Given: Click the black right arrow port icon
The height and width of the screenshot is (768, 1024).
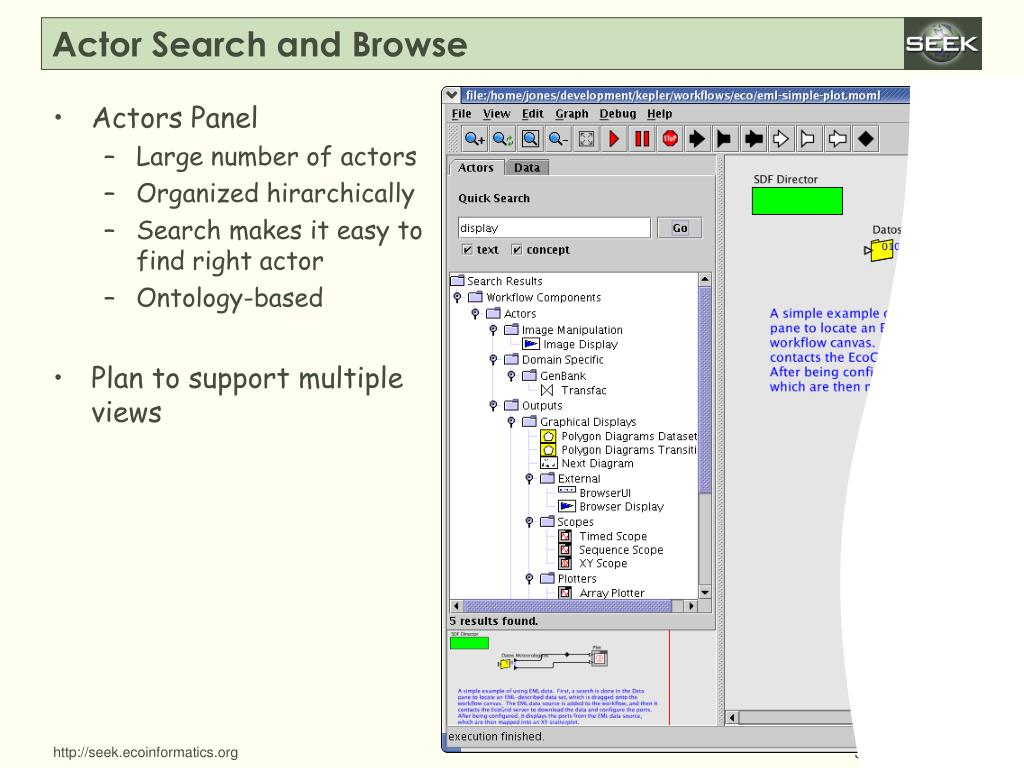Looking at the screenshot, I should (697, 138).
